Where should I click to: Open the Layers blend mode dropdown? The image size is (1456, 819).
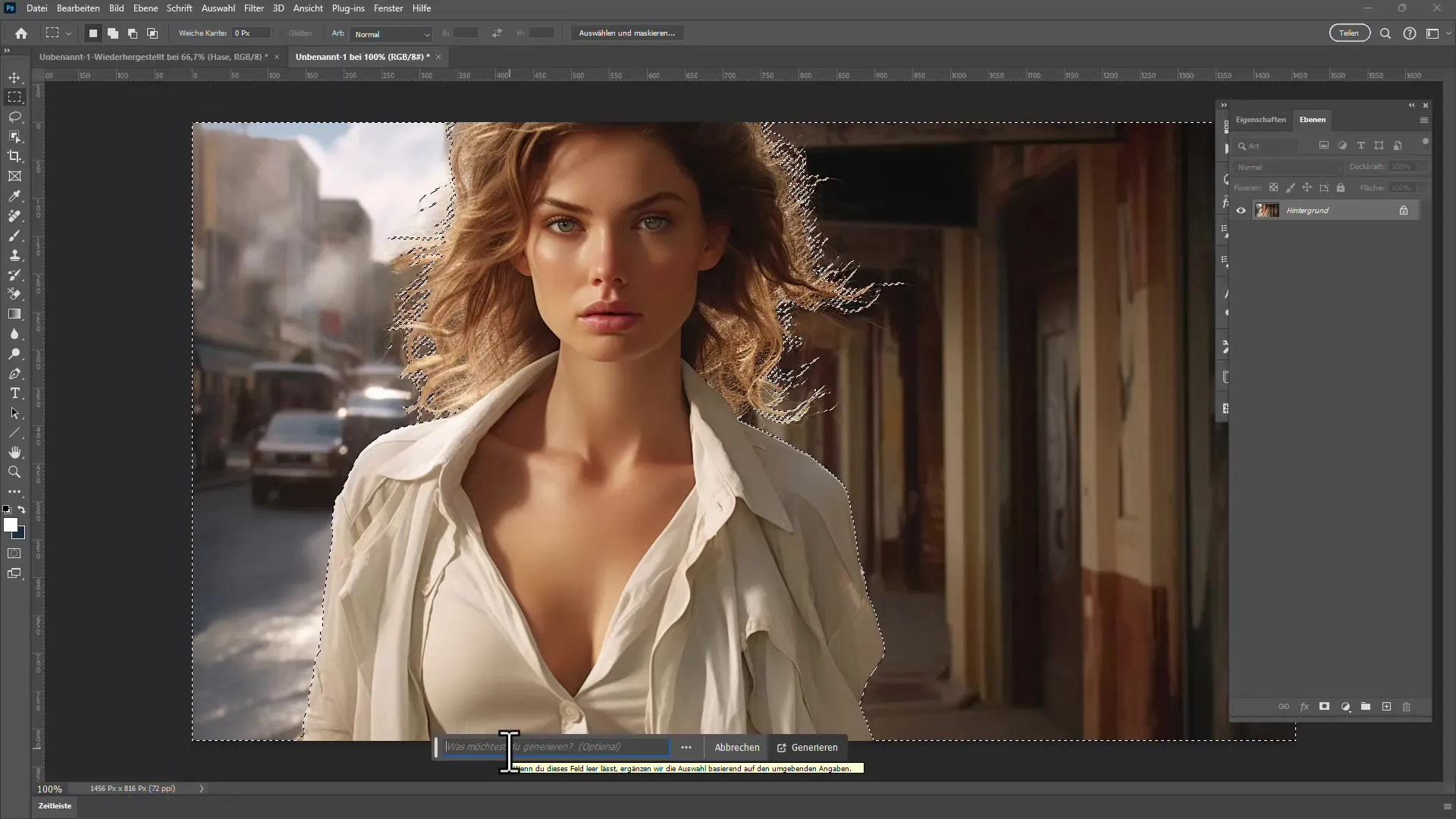tap(1288, 167)
